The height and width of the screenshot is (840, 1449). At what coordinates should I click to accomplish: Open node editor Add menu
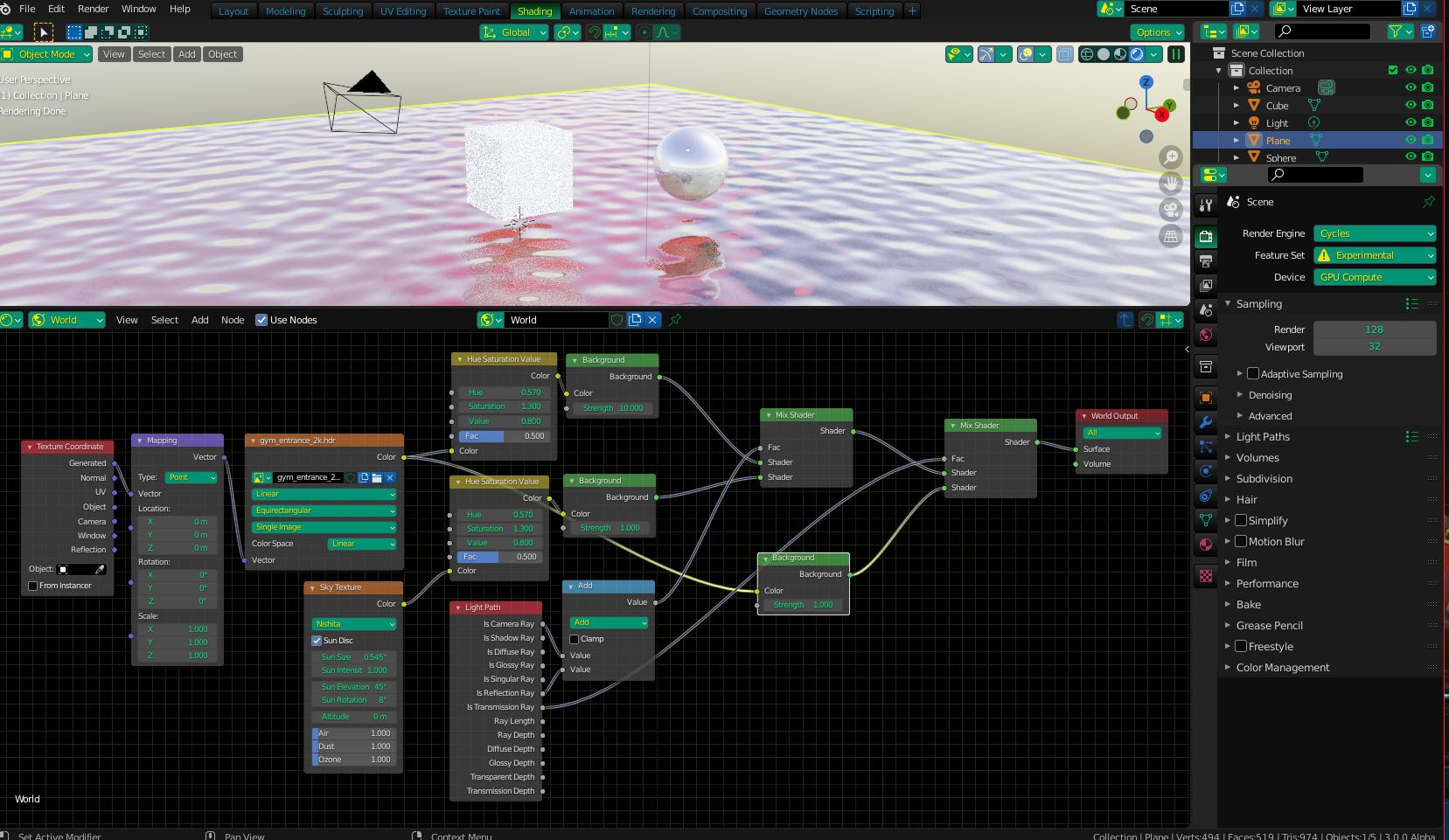[199, 320]
